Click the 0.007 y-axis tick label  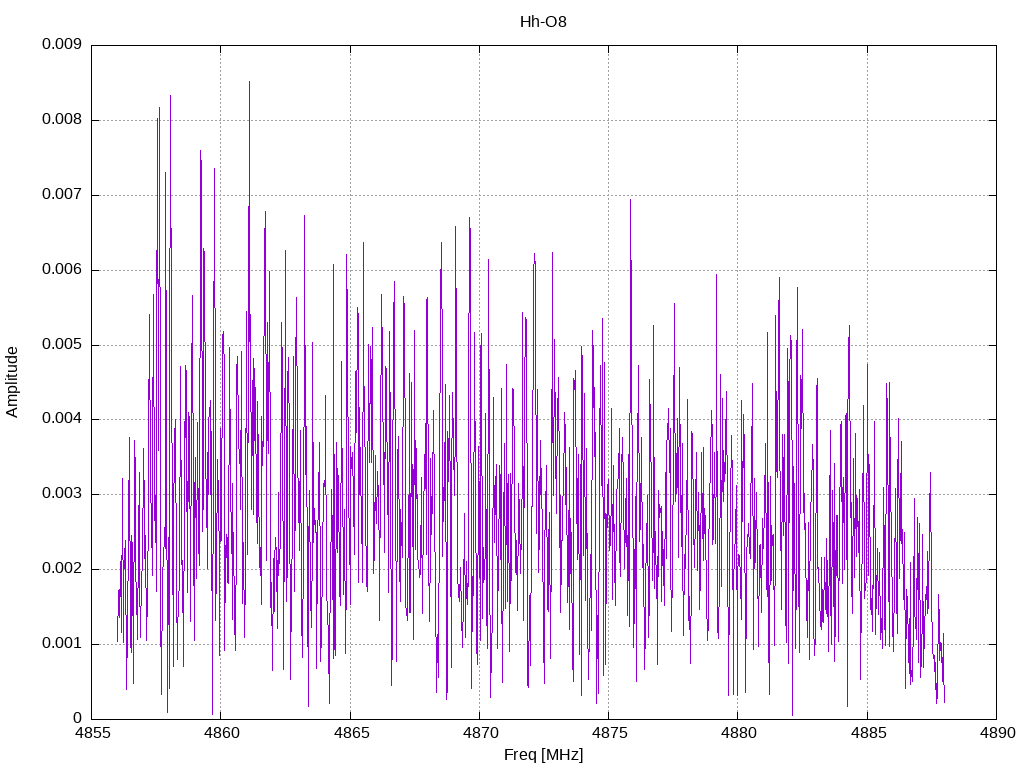click(62, 195)
